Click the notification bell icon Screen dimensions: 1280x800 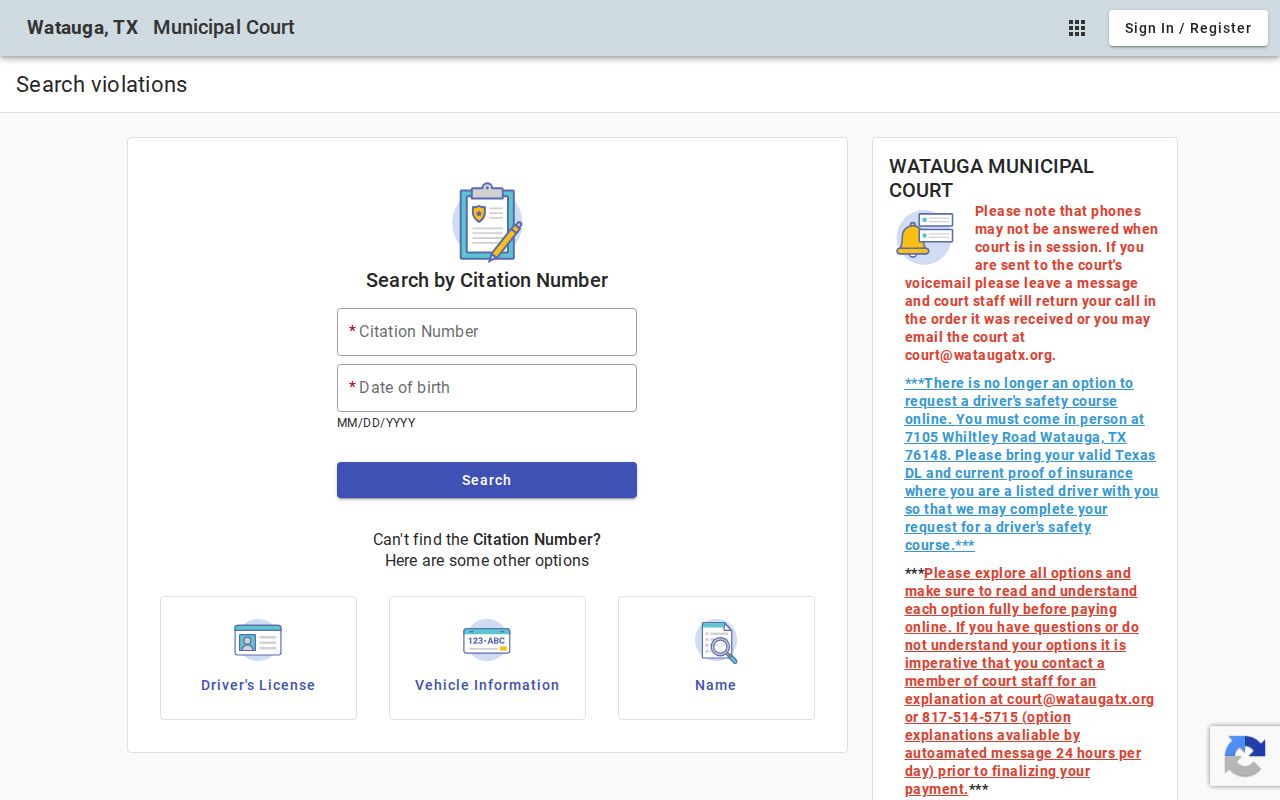tap(924, 237)
